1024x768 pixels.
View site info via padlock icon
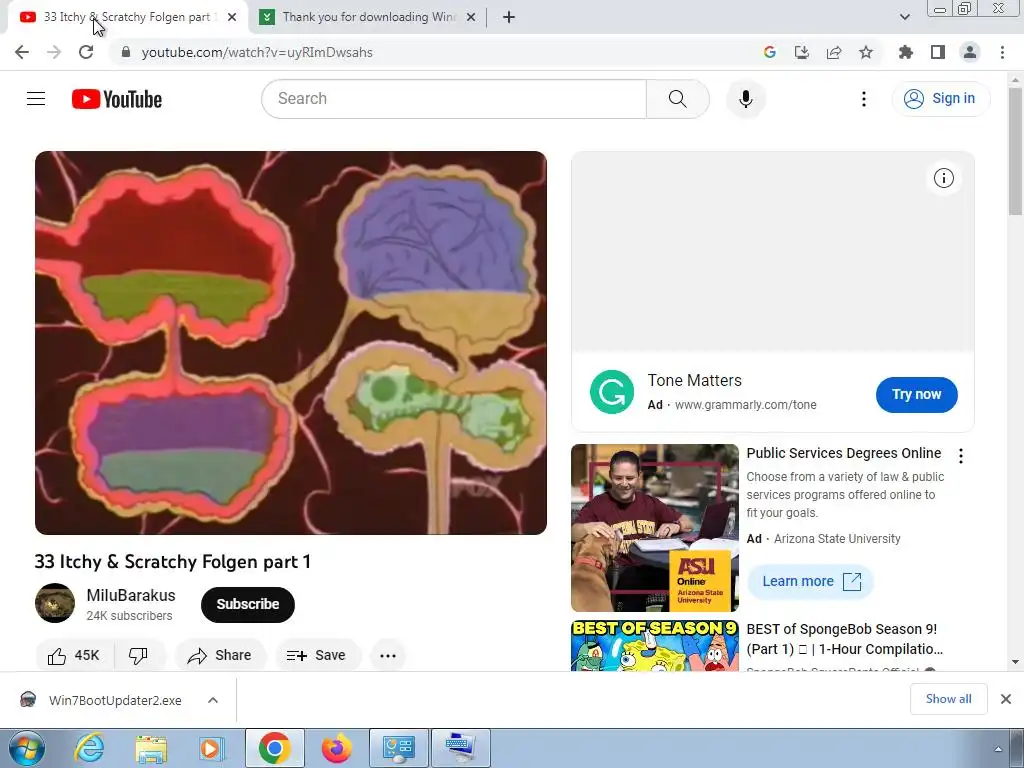126,52
